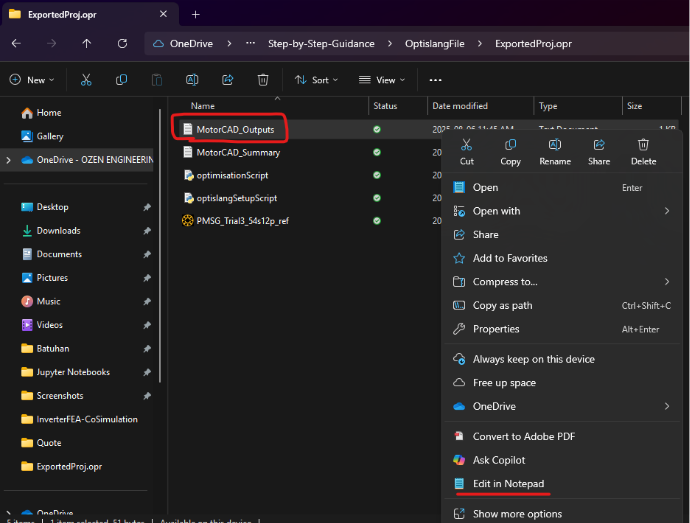Choose Edit in Notepad menu entry
Screen dimensions: 690x523
[508, 484]
